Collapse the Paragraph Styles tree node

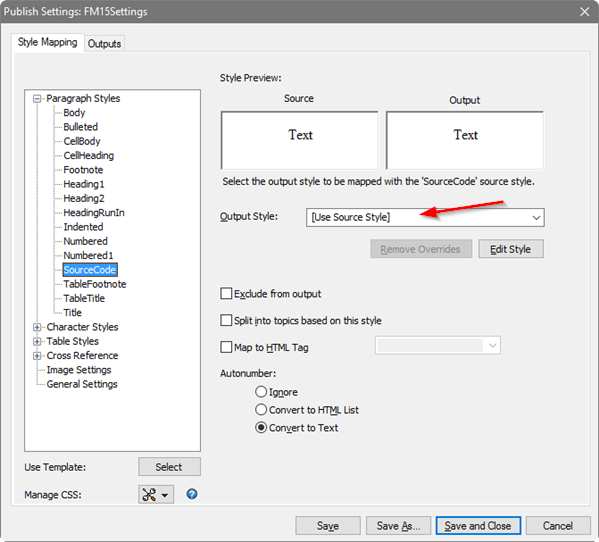37,99
